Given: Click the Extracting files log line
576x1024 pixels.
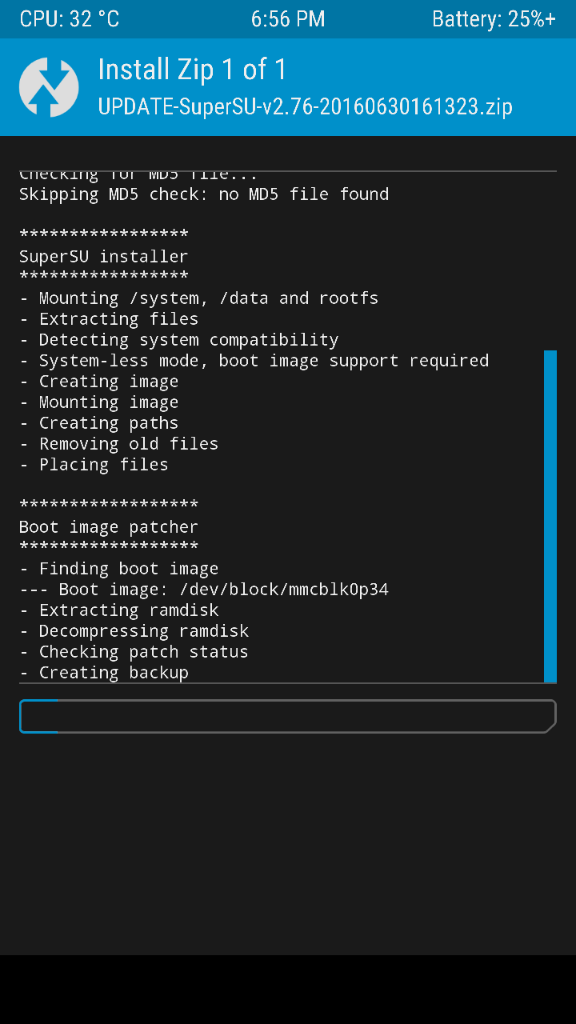Looking at the screenshot, I should pyautogui.click(x=109, y=319).
